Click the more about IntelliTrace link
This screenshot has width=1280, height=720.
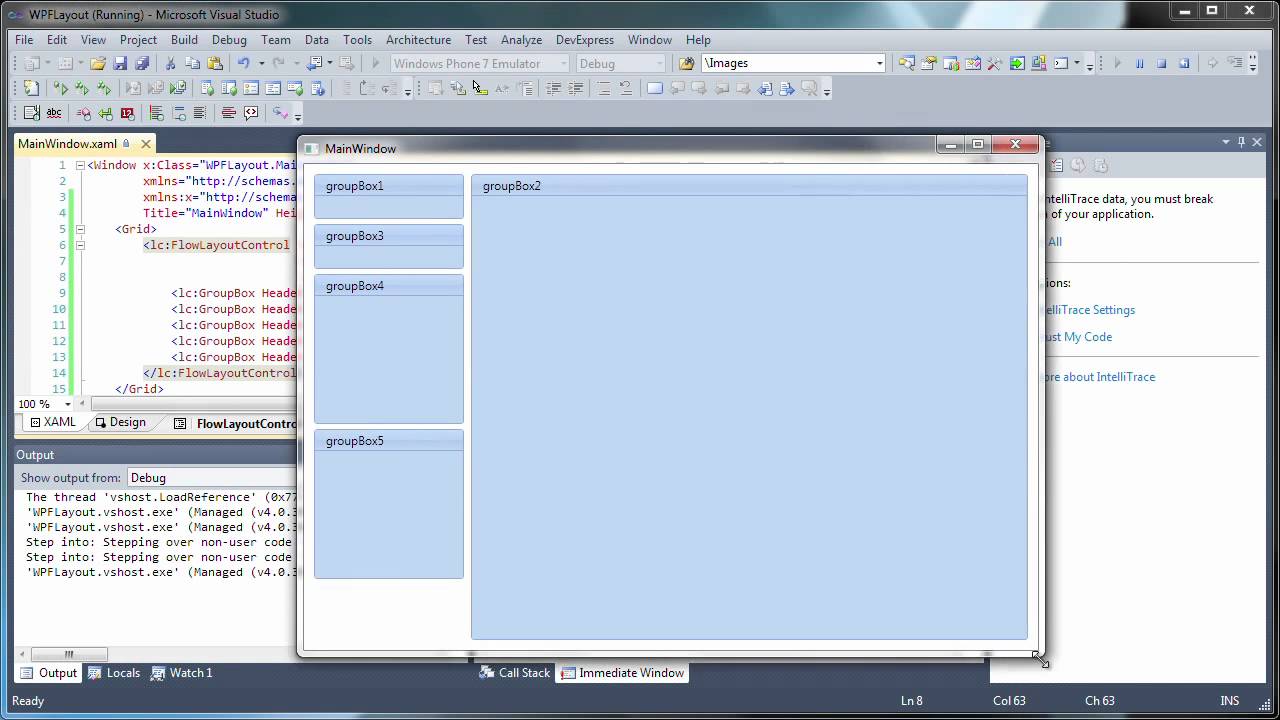coord(1098,377)
